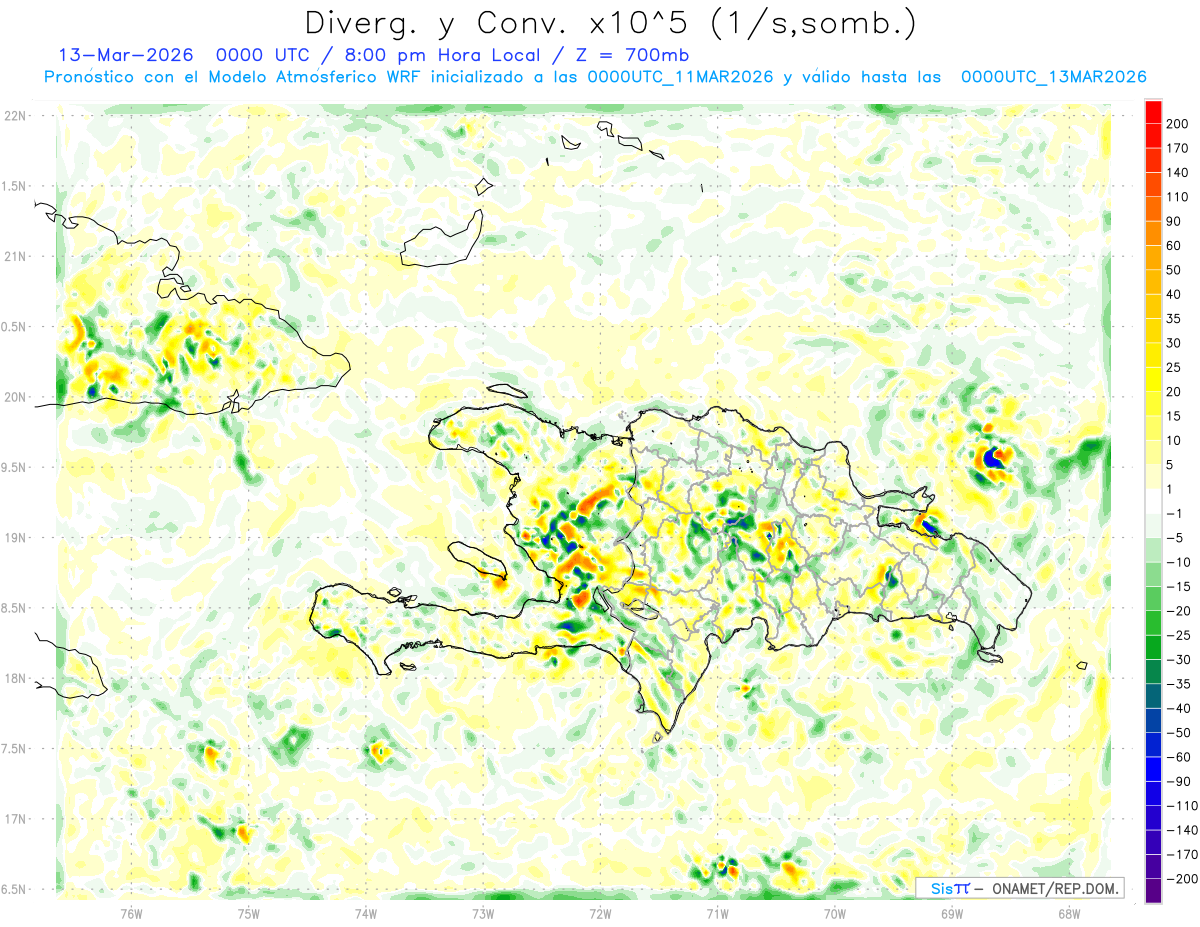Click the 74W longitude label

click(366, 913)
